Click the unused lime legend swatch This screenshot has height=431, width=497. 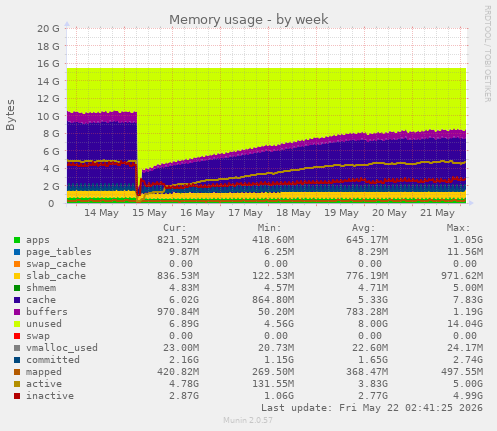point(17,324)
